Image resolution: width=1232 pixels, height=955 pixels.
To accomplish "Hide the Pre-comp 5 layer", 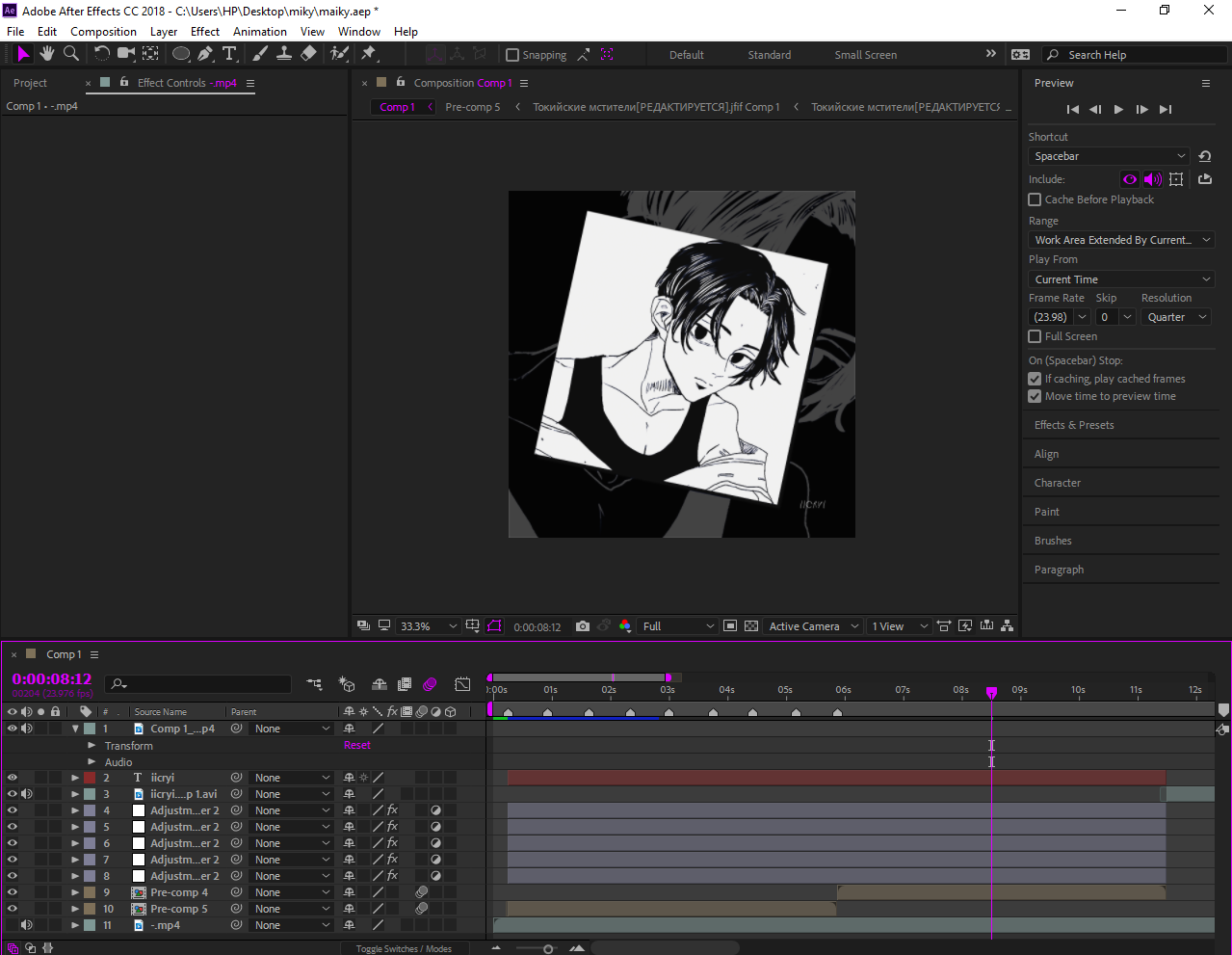I will tap(13, 909).
